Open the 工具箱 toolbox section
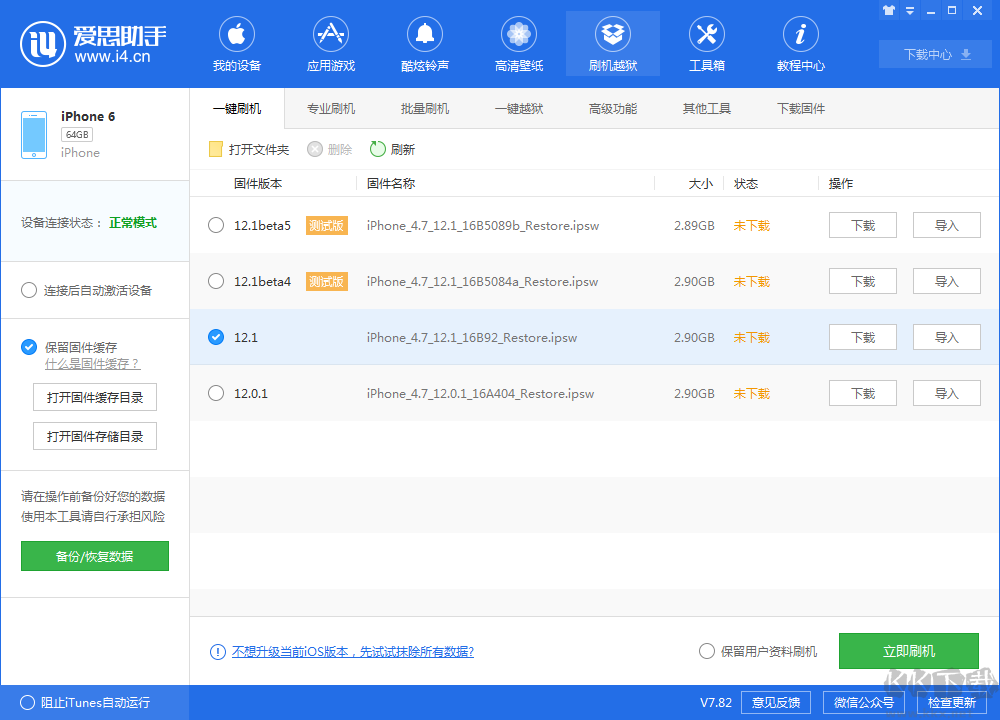1000x720 pixels. click(706, 43)
